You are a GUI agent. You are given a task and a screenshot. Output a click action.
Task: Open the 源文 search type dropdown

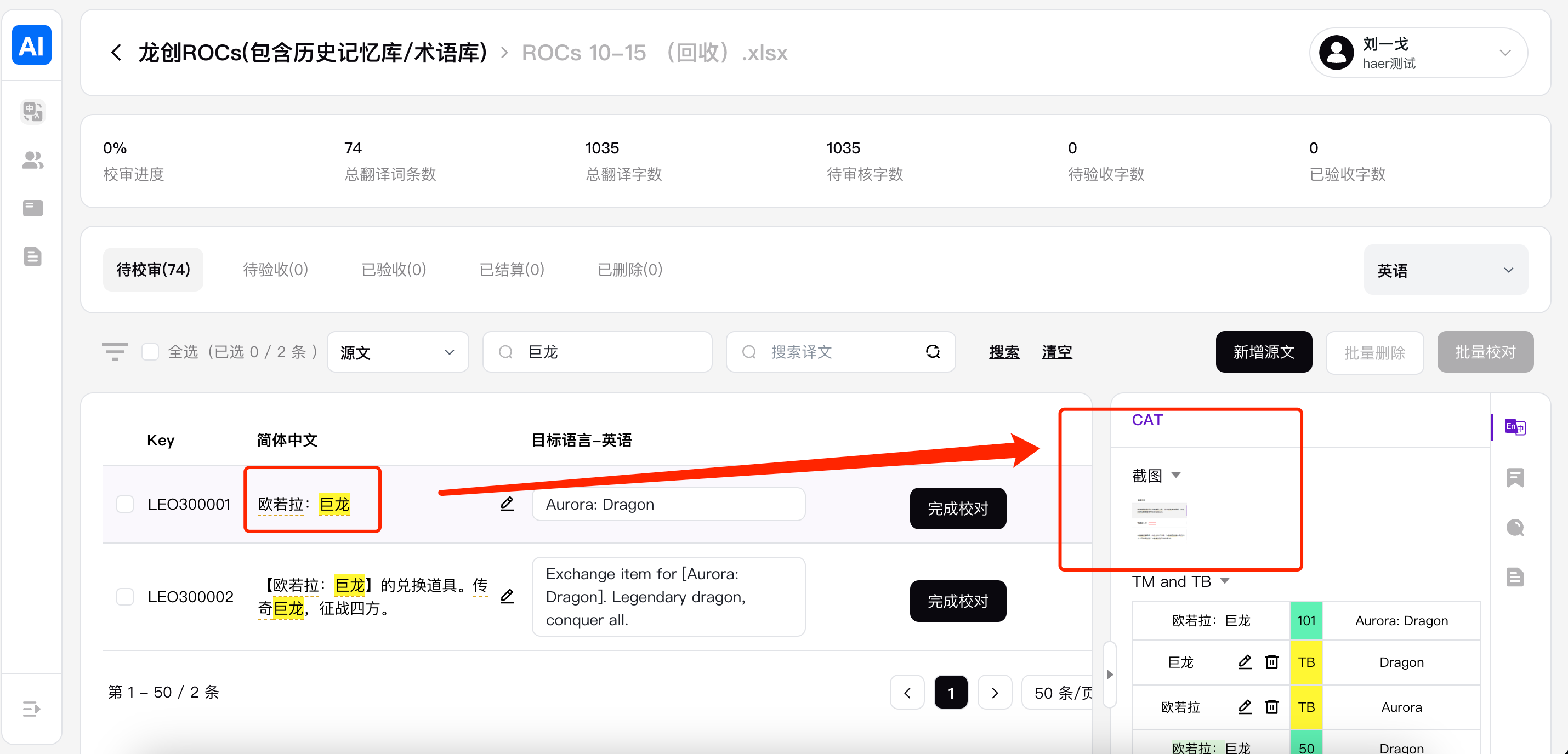pos(397,352)
